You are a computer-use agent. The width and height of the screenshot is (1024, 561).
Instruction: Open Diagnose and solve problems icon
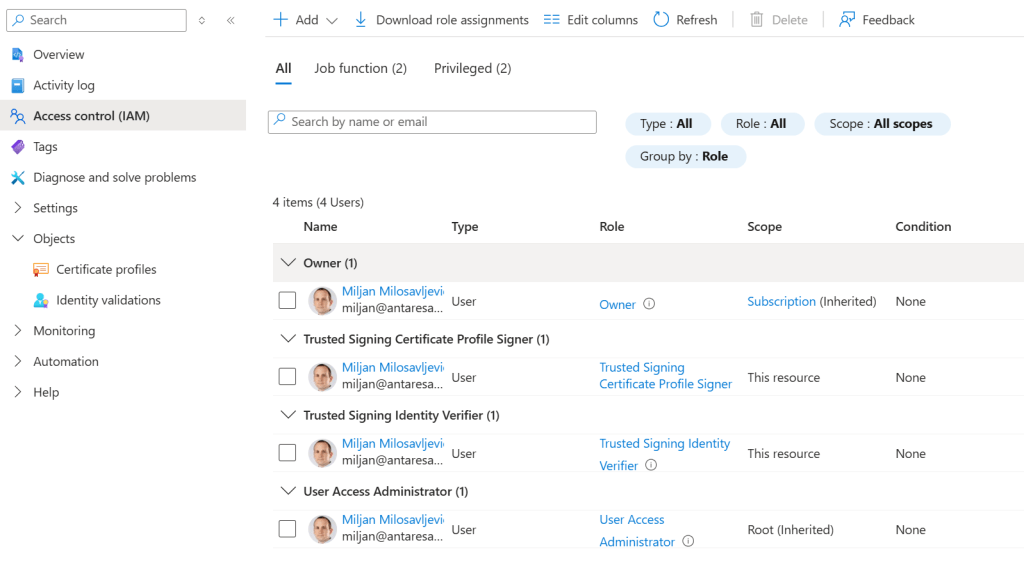click(x=17, y=178)
